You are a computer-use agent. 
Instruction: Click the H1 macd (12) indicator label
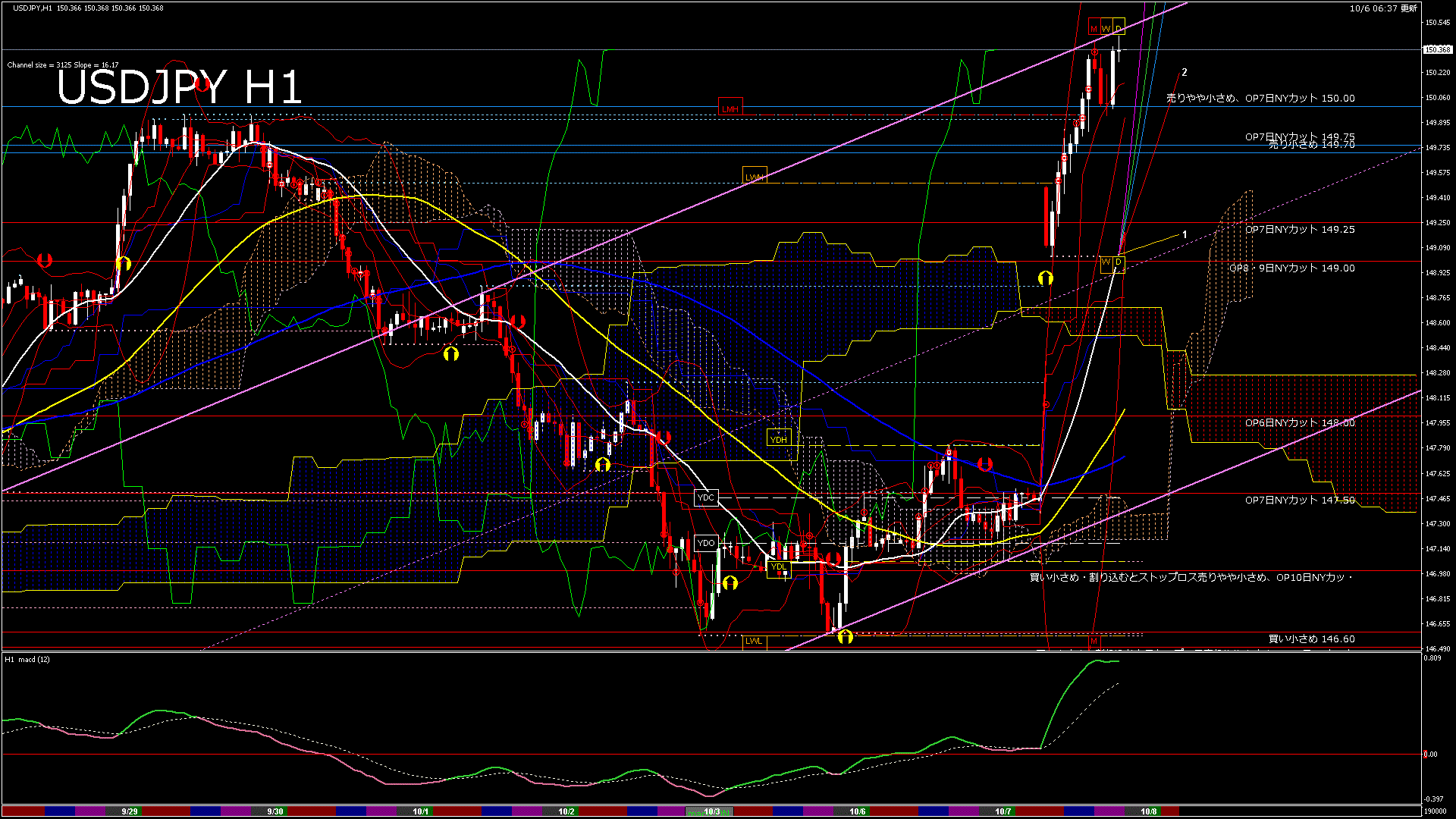[x=27, y=659]
